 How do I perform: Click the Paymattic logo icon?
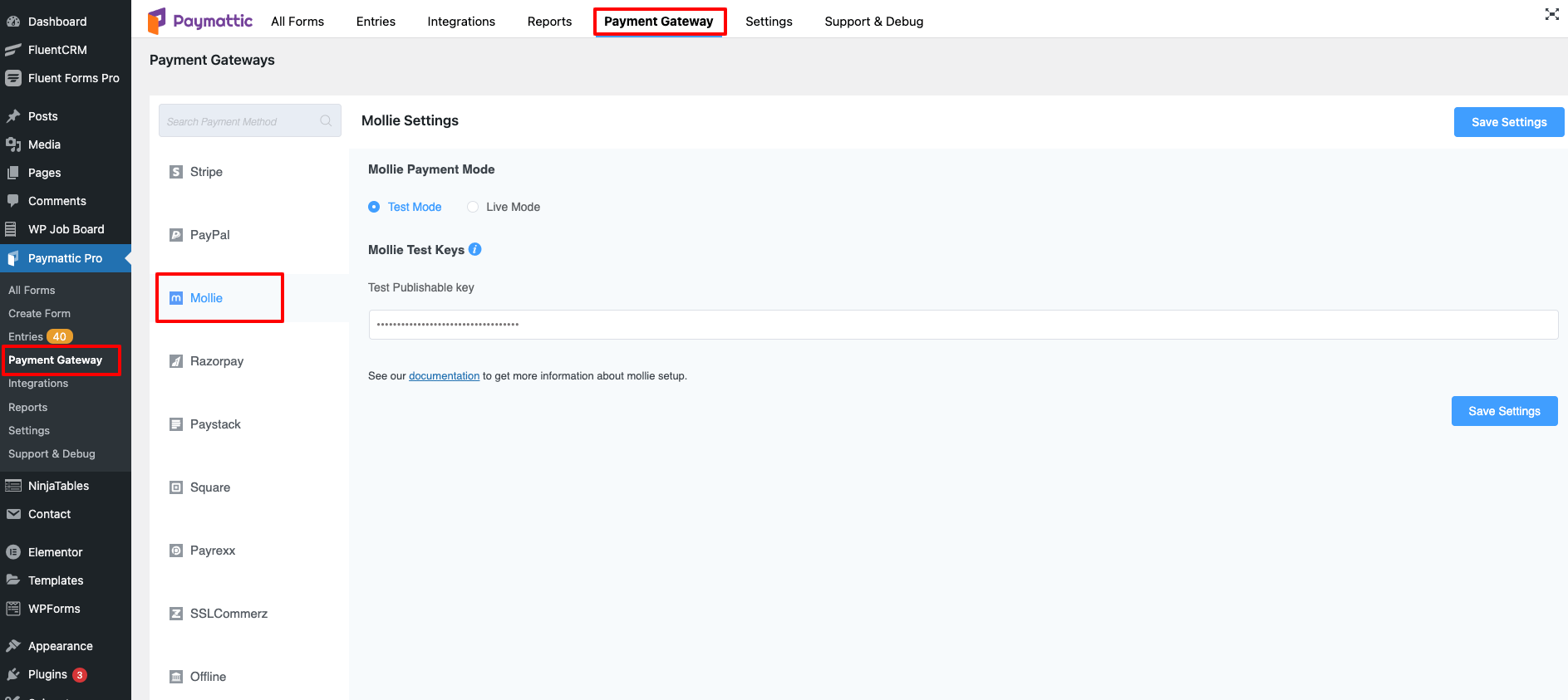tap(157, 21)
